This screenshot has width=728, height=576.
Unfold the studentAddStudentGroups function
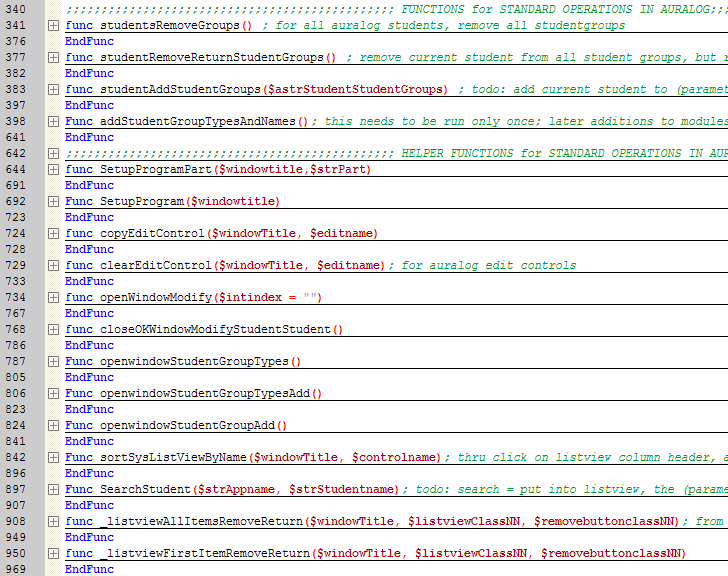[53, 89]
